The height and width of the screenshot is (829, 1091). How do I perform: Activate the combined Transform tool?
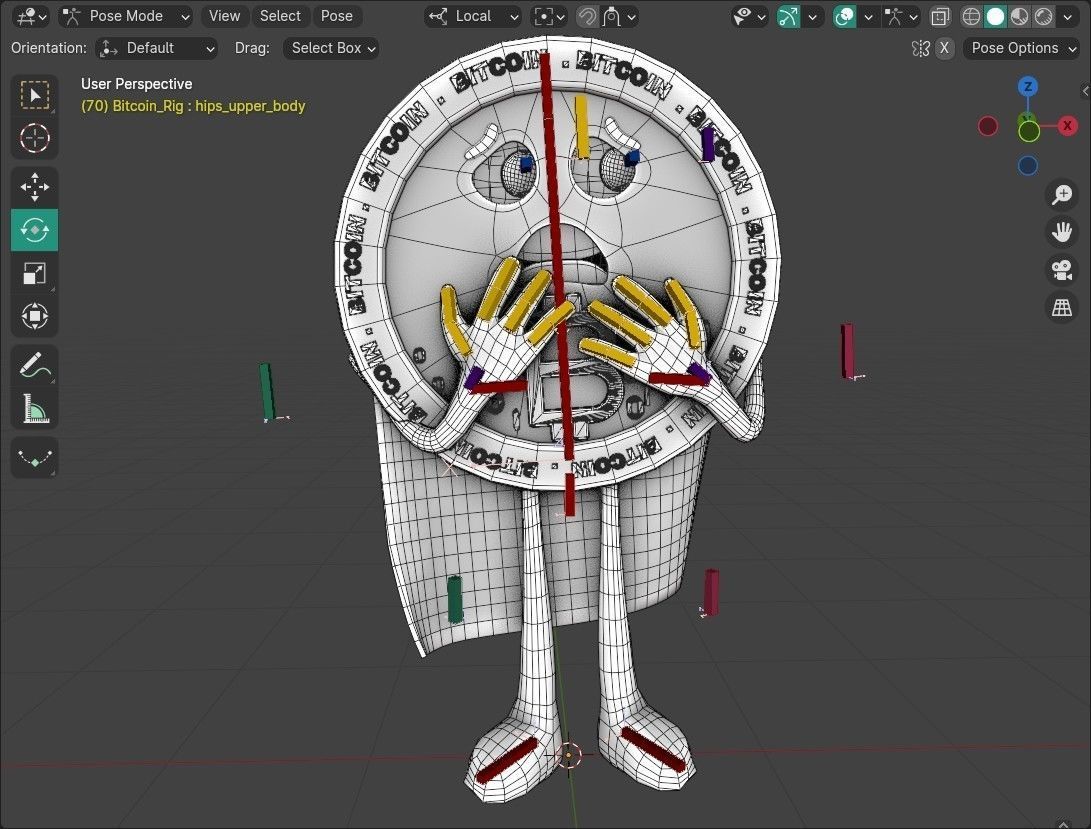coord(34,316)
